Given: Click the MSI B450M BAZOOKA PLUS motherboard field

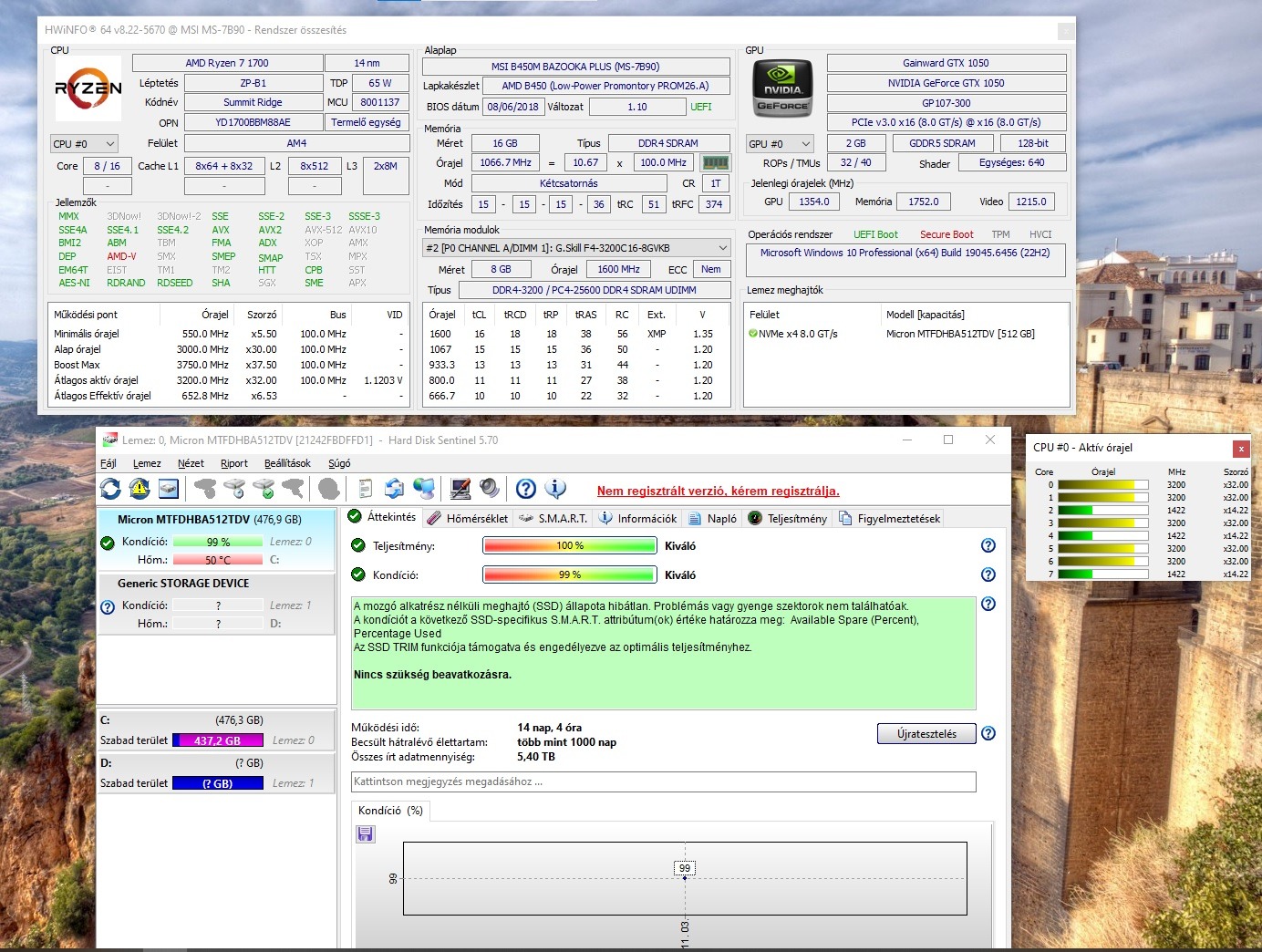Looking at the screenshot, I should (x=575, y=67).
